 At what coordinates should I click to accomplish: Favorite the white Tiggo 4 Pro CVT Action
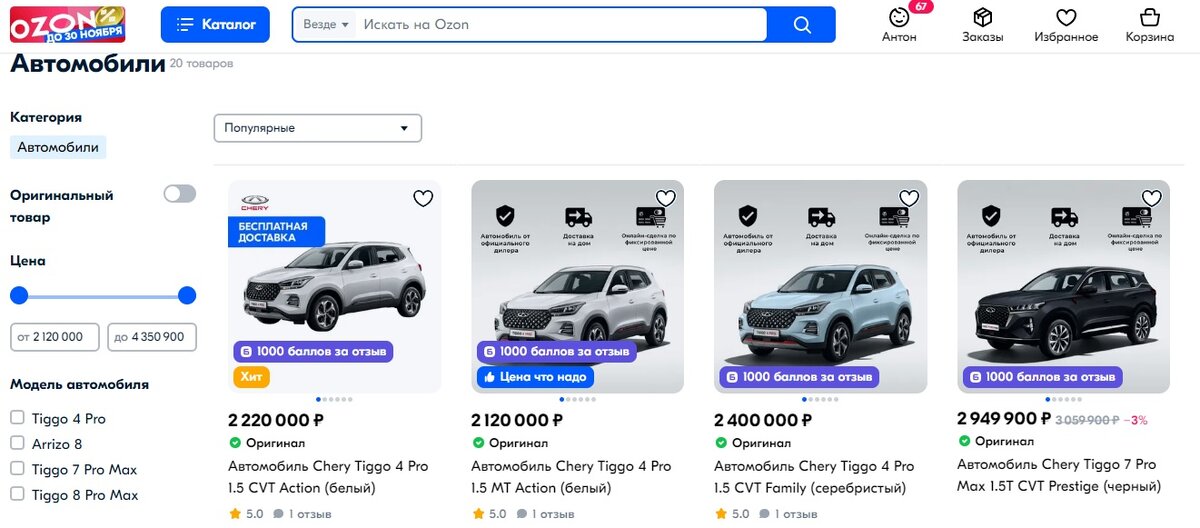pos(423,198)
